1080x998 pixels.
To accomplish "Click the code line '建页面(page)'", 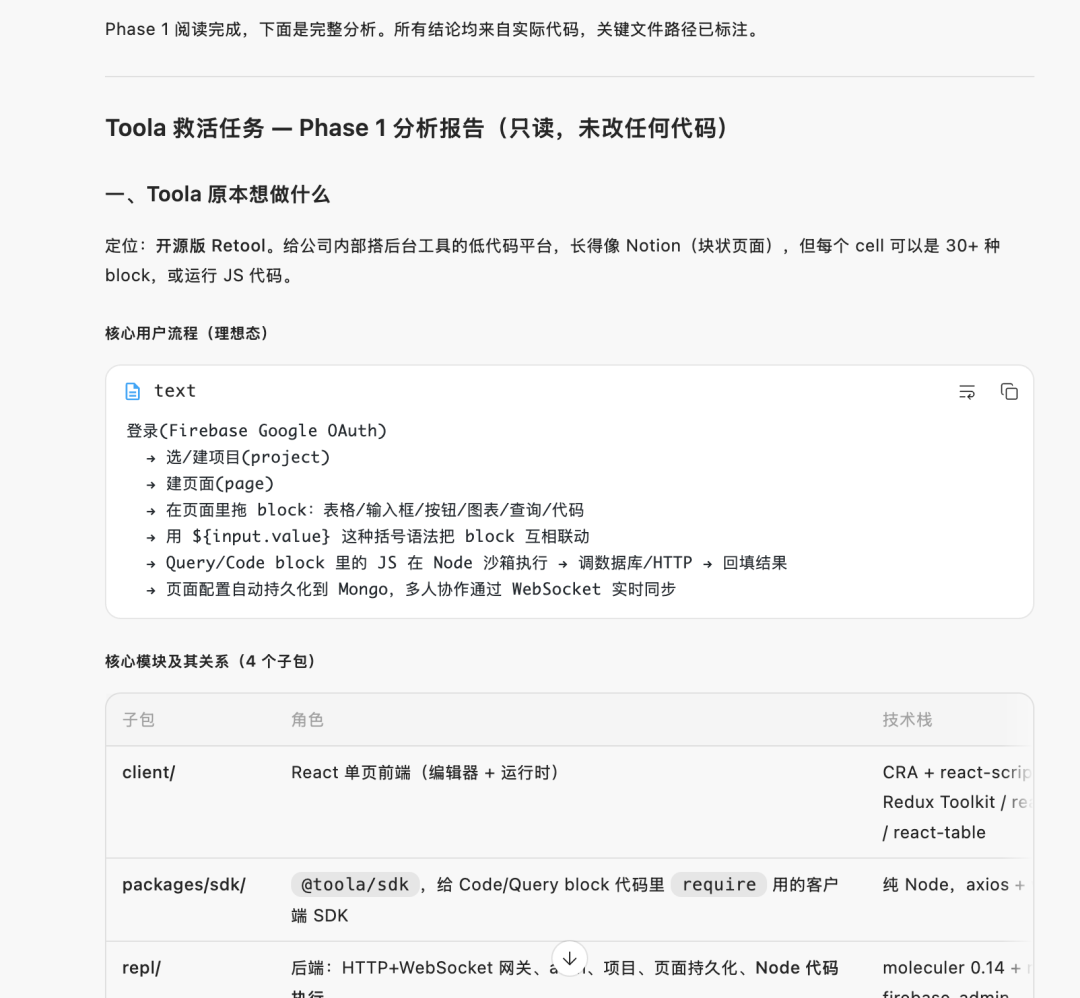I will pos(210,484).
